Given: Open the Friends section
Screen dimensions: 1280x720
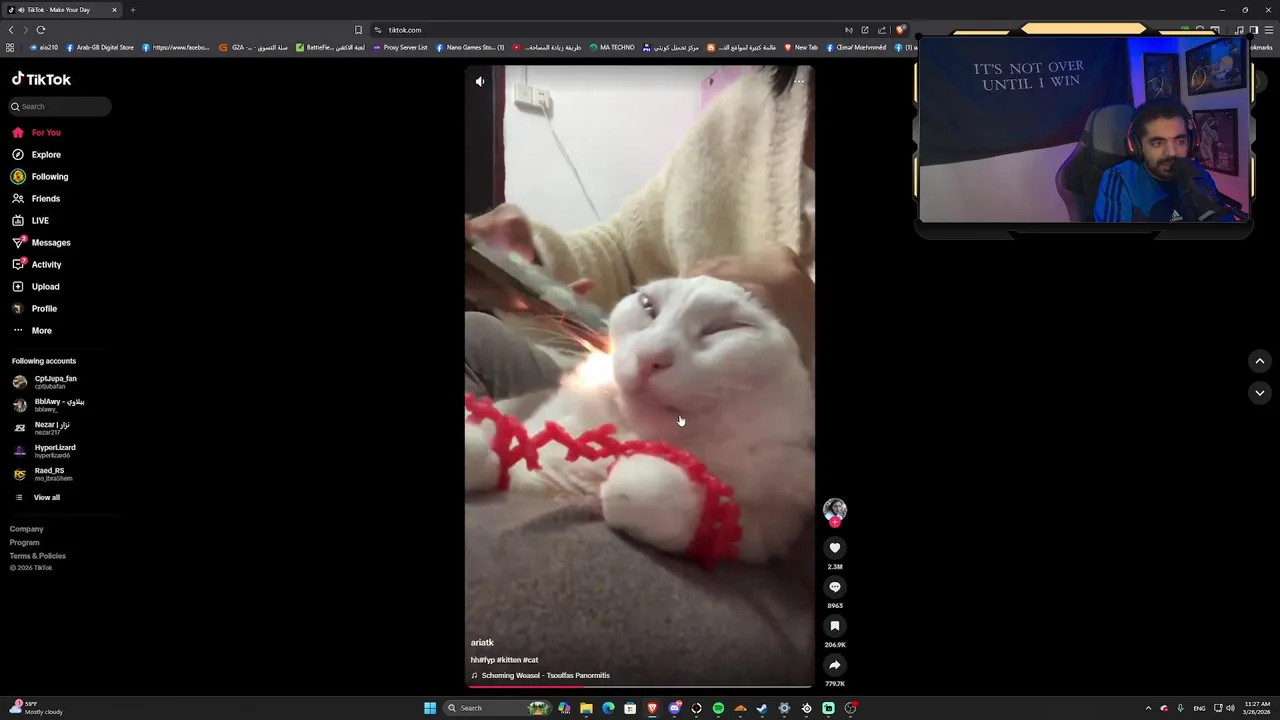Looking at the screenshot, I should pyautogui.click(x=36, y=198).
